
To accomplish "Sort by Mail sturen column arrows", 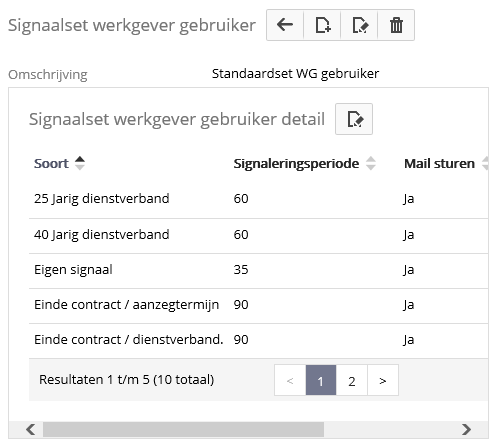I will tap(485, 163).
